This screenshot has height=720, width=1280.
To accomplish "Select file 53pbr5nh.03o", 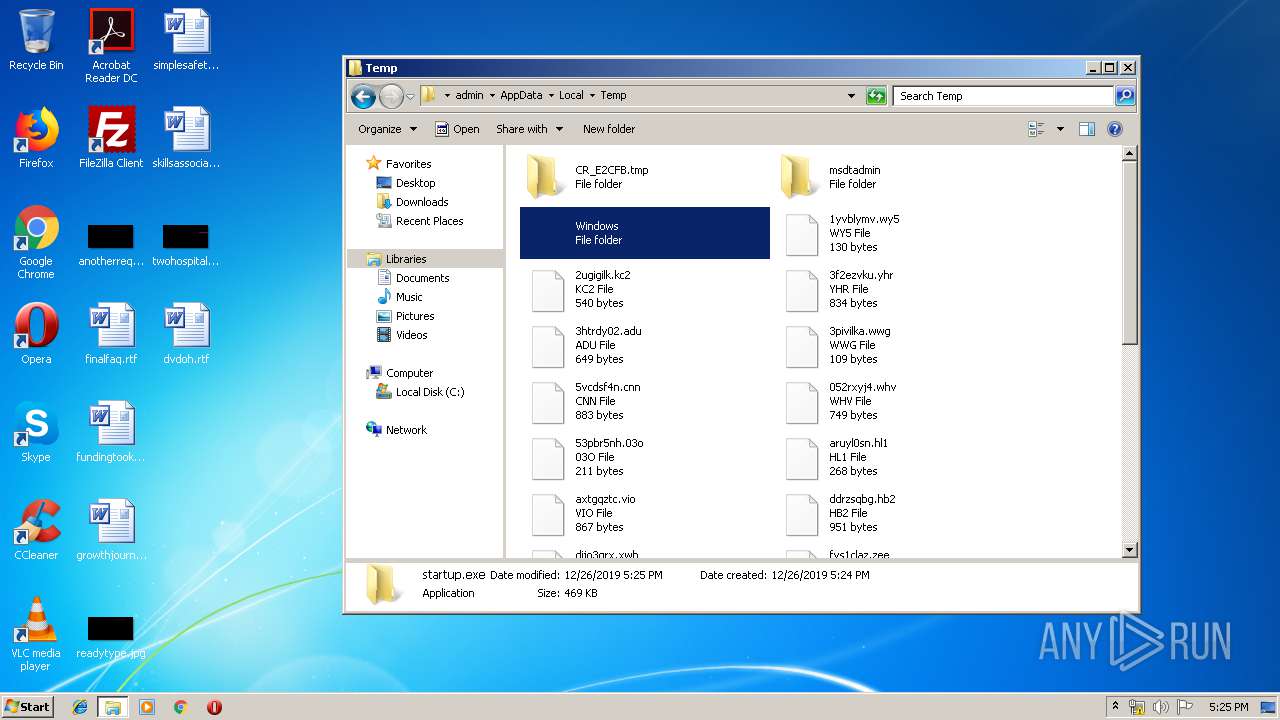I will click(645, 457).
